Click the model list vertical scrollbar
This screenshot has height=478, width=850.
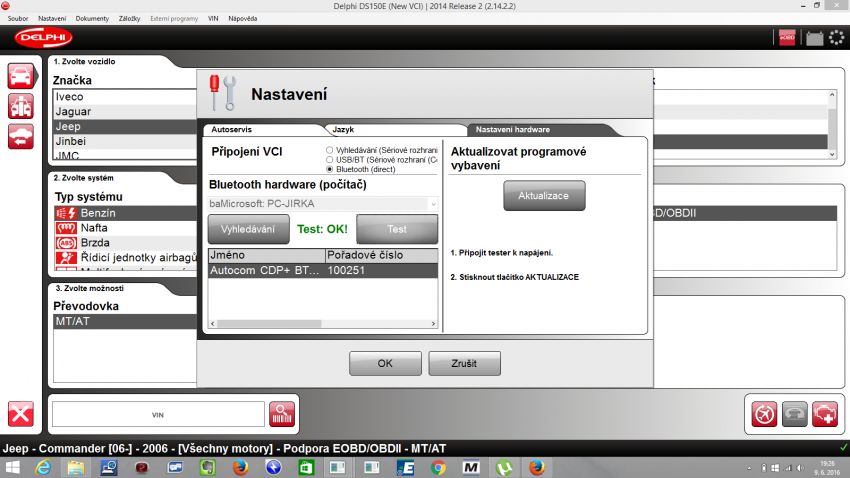[832, 125]
